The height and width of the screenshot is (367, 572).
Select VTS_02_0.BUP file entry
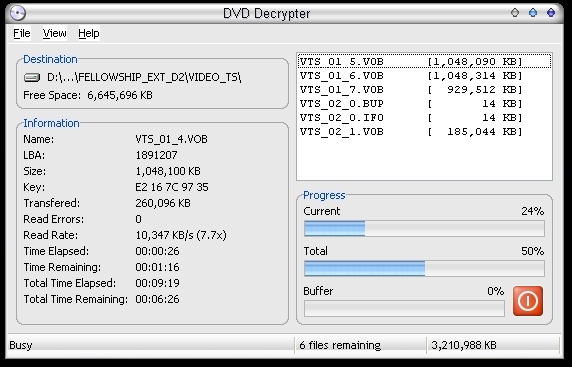click(x=424, y=104)
